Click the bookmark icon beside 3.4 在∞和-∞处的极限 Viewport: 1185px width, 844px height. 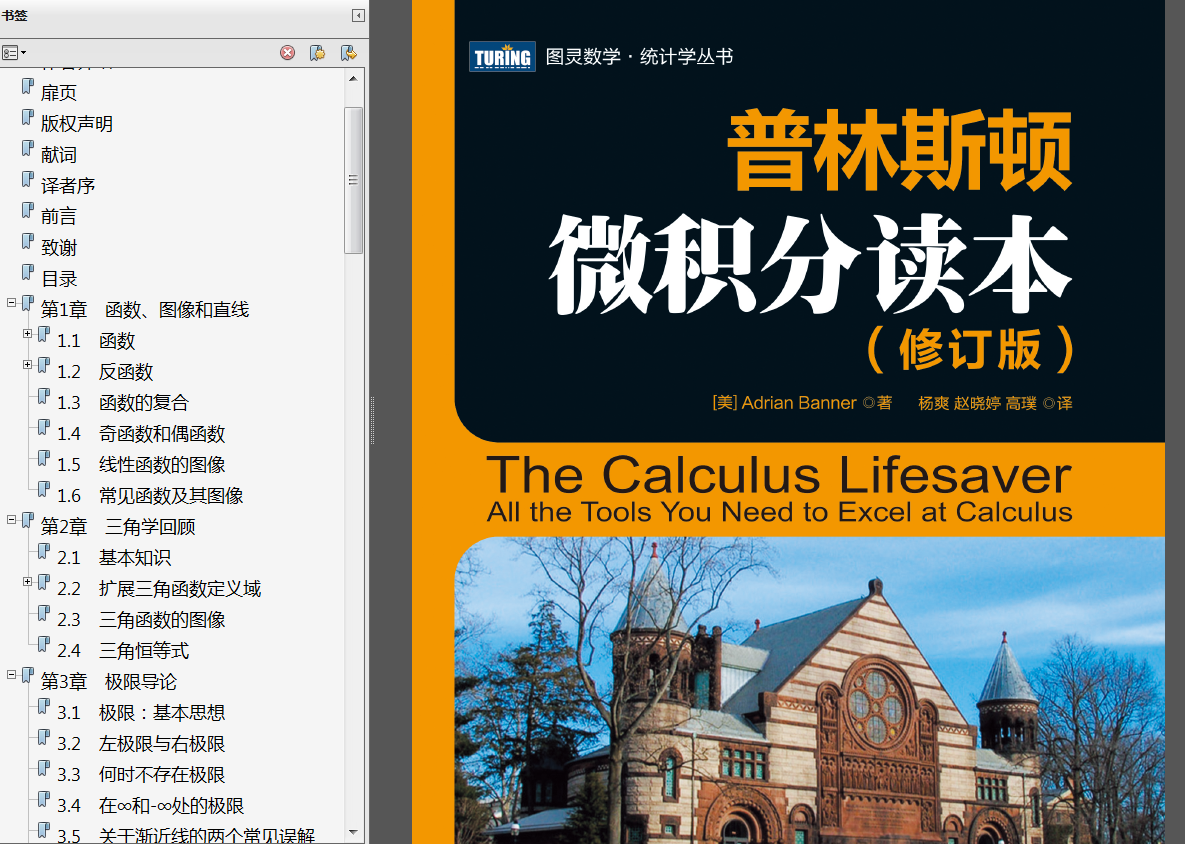click(x=45, y=799)
